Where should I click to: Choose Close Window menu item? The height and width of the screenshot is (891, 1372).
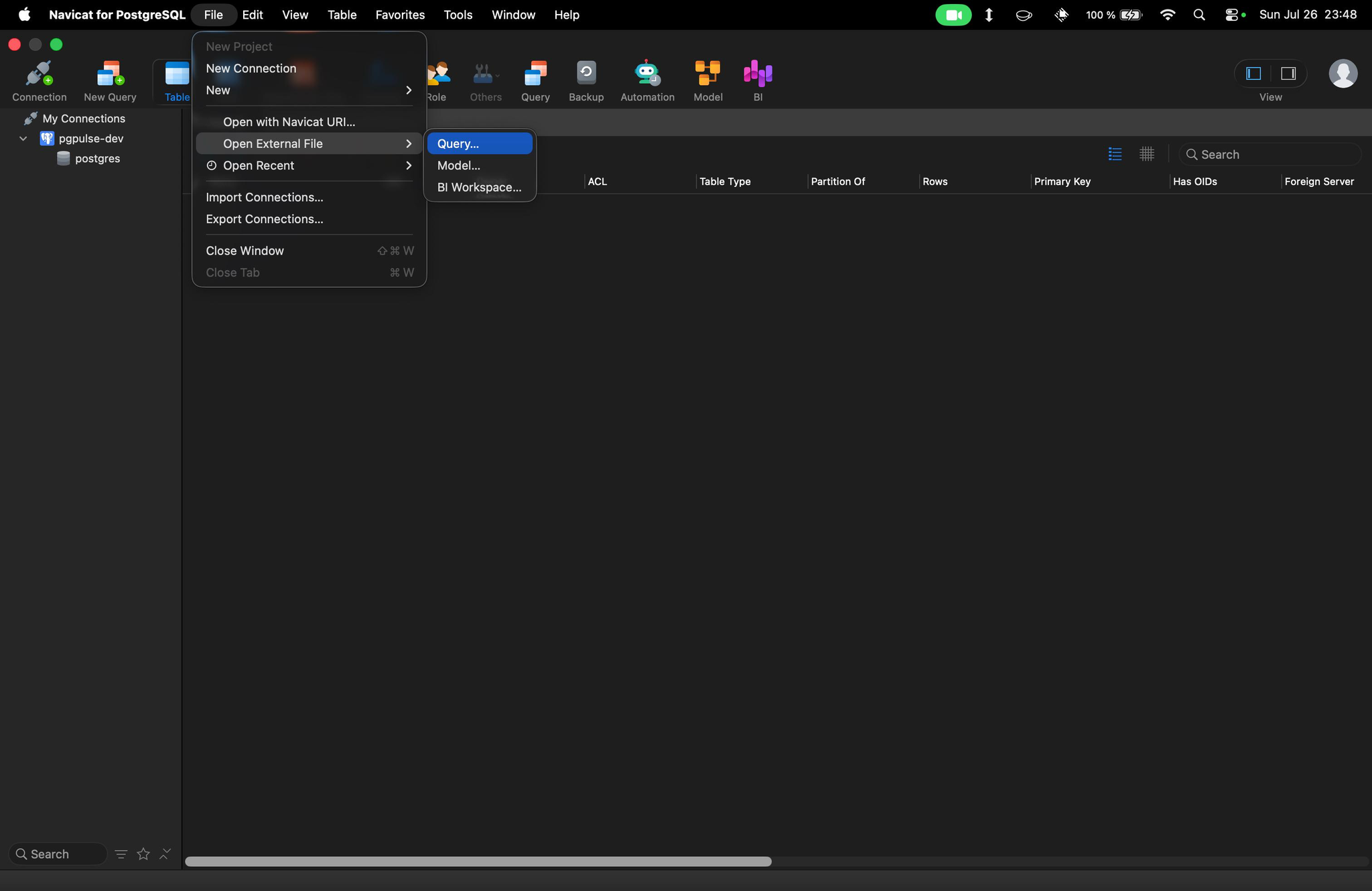point(309,251)
